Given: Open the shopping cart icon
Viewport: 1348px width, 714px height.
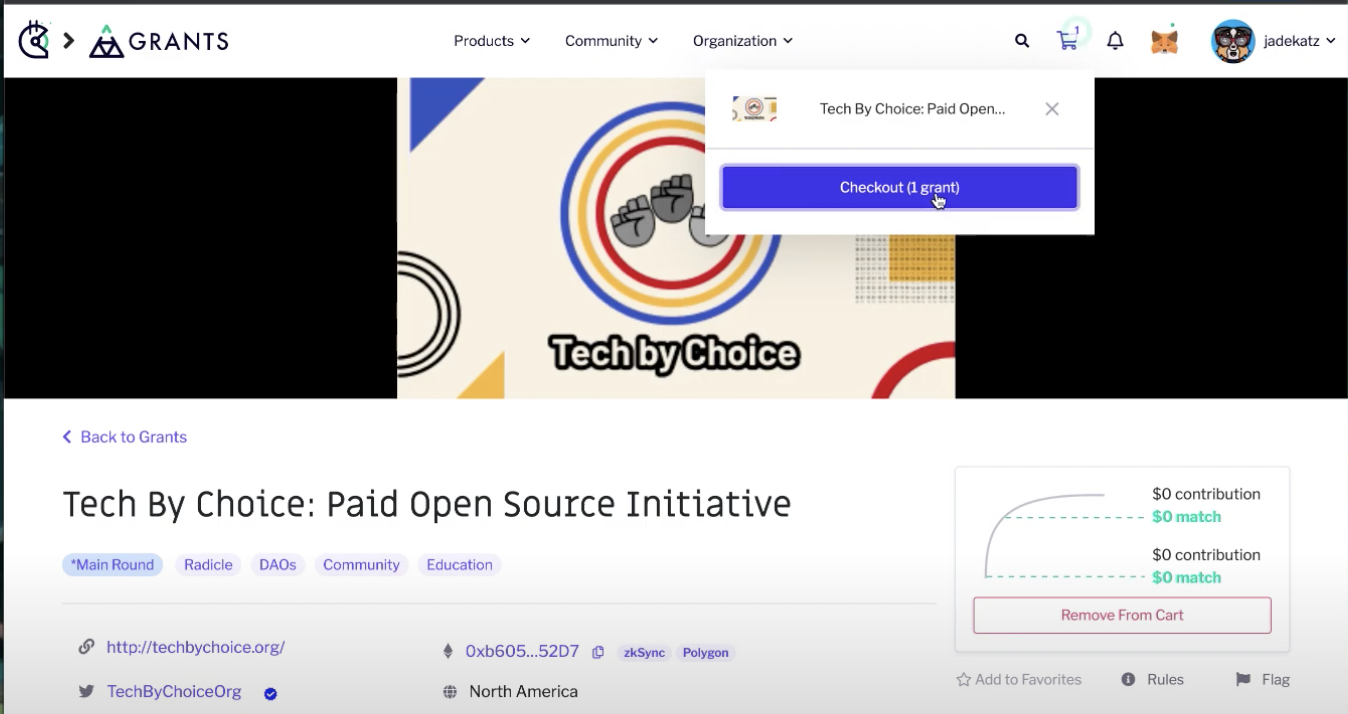Looking at the screenshot, I should 1068,40.
